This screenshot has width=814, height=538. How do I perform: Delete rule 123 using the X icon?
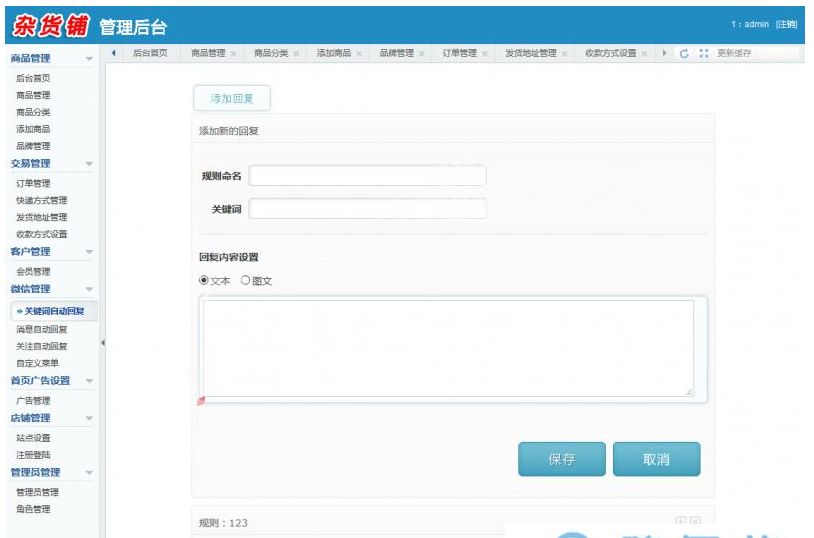click(695, 521)
